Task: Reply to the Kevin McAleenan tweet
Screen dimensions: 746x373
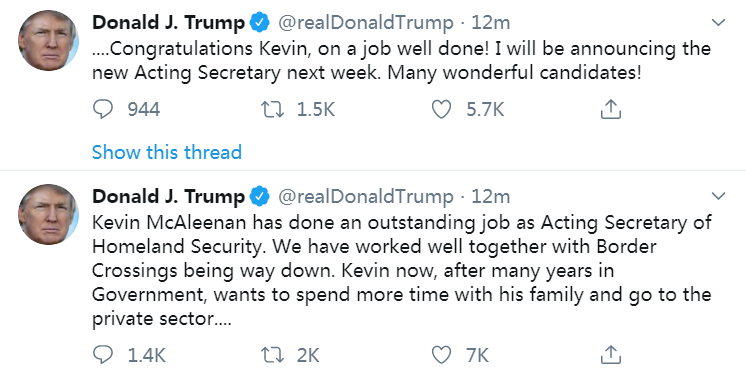Action: [x=102, y=355]
